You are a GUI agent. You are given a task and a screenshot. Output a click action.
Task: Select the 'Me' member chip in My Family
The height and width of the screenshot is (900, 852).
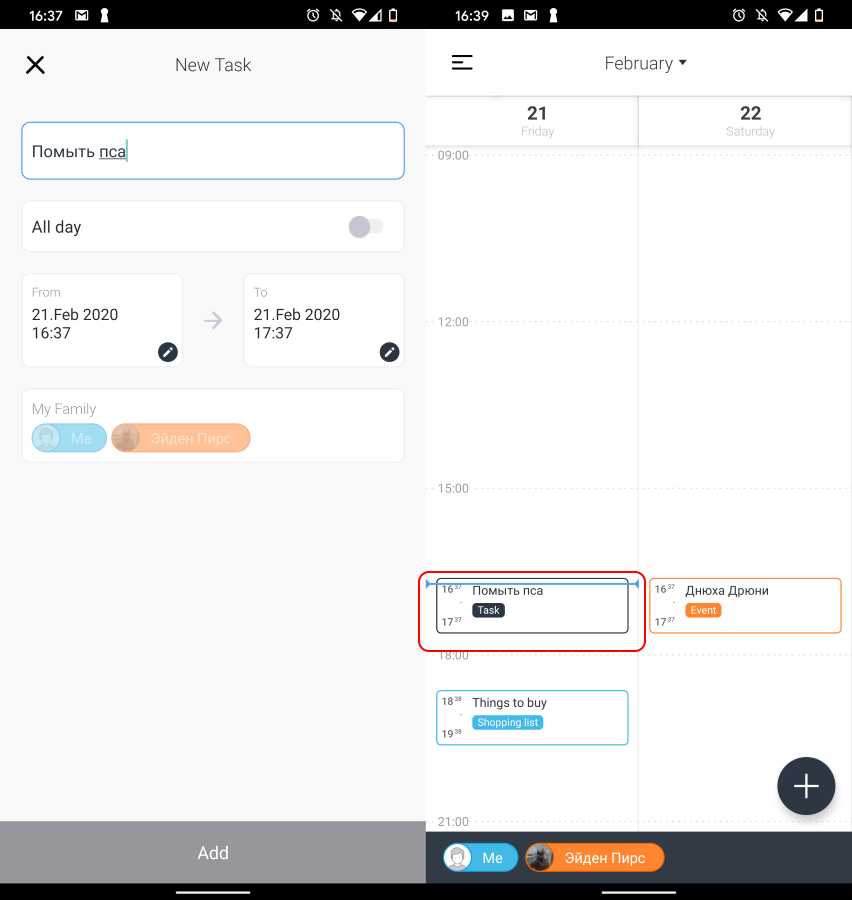coord(69,438)
